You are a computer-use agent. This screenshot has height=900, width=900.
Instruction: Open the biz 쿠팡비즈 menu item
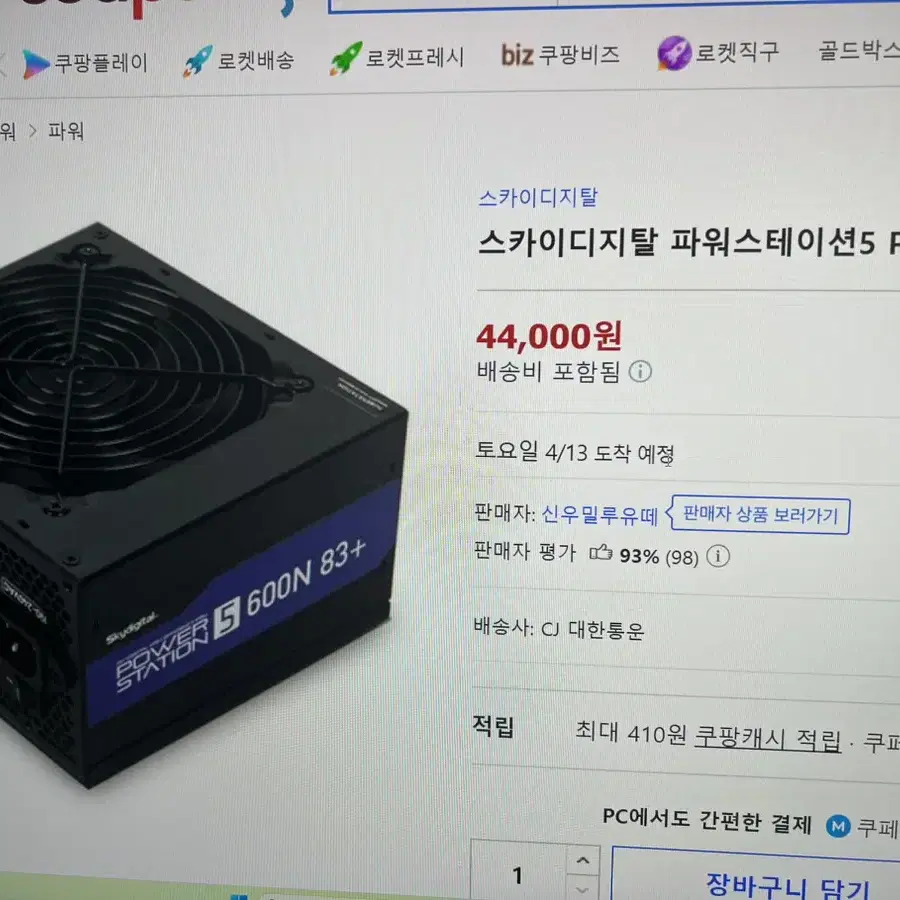click(560, 56)
